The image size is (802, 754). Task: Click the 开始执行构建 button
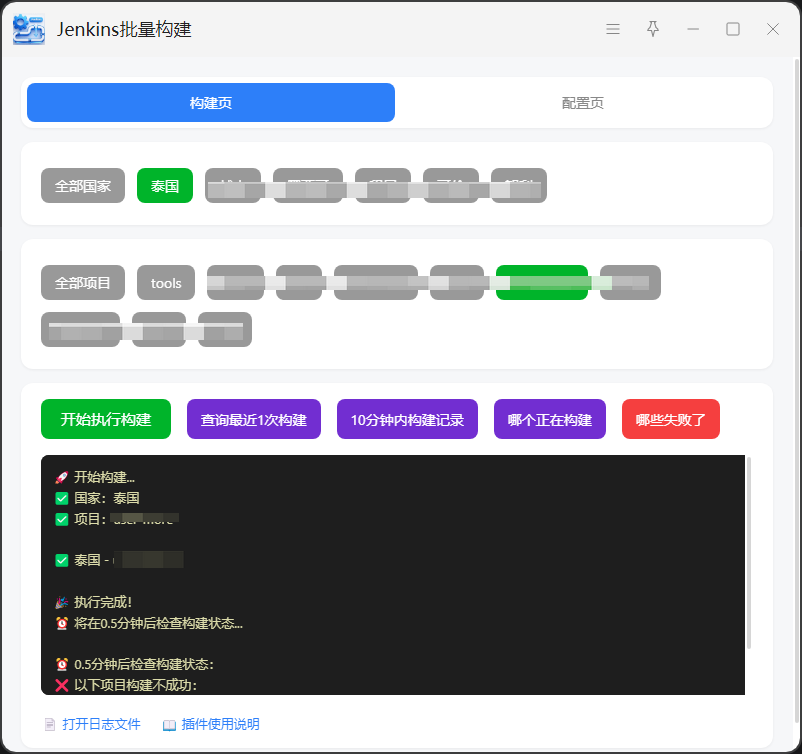click(106, 419)
